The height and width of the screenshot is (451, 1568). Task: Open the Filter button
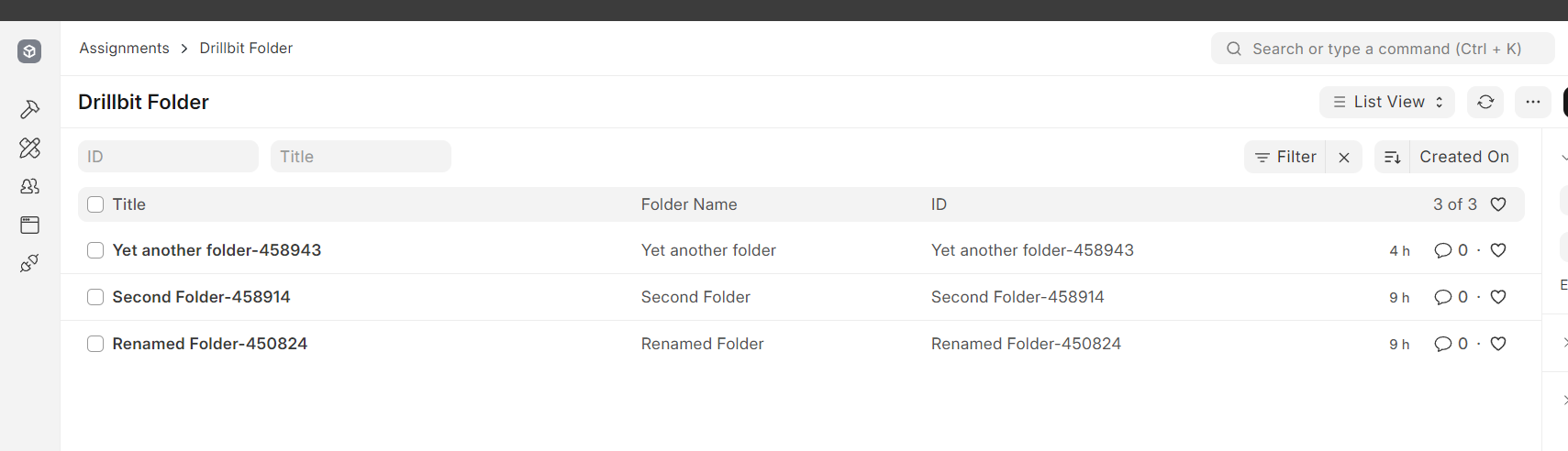click(x=1285, y=157)
